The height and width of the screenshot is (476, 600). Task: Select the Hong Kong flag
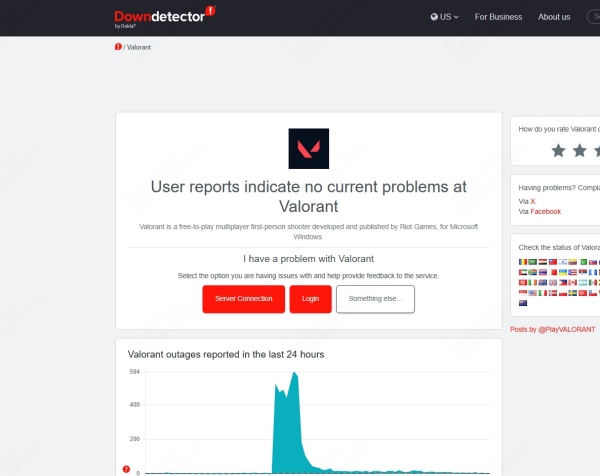point(523,282)
